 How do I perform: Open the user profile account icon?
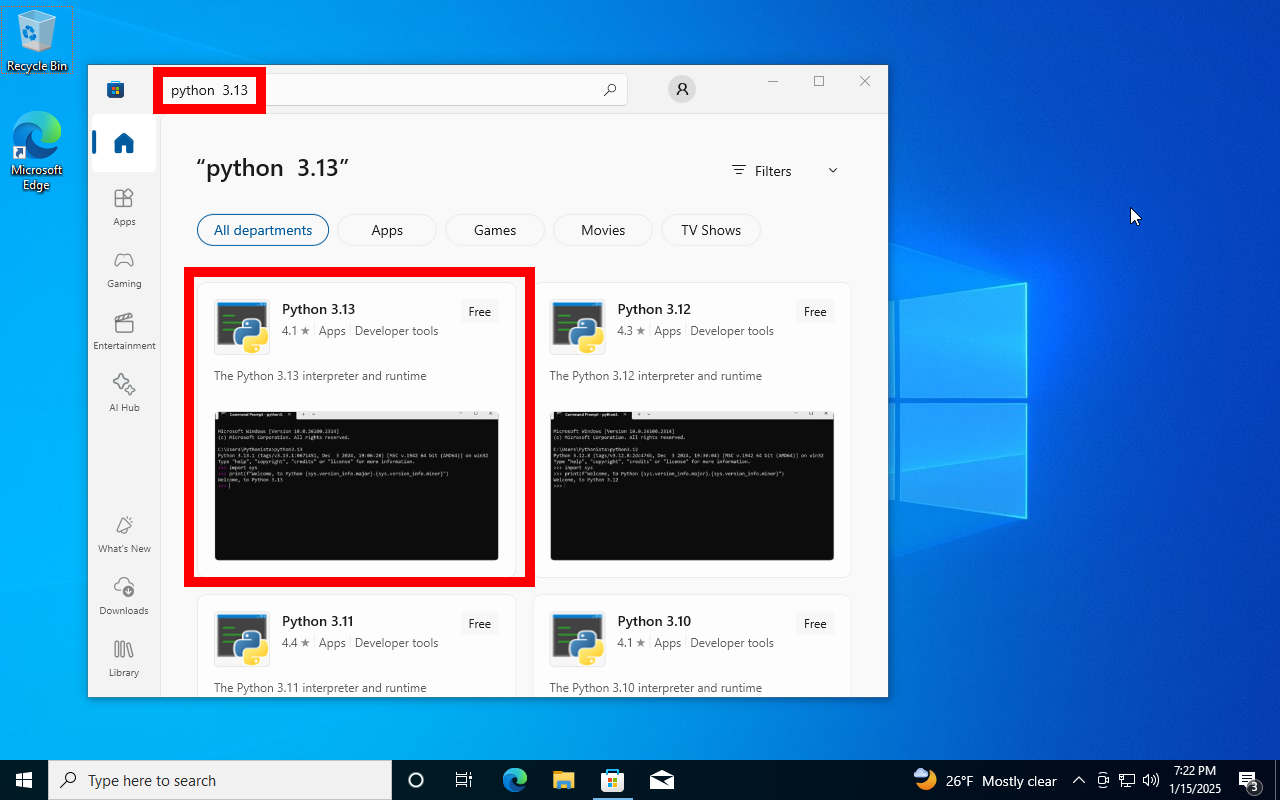pos(682,89)
